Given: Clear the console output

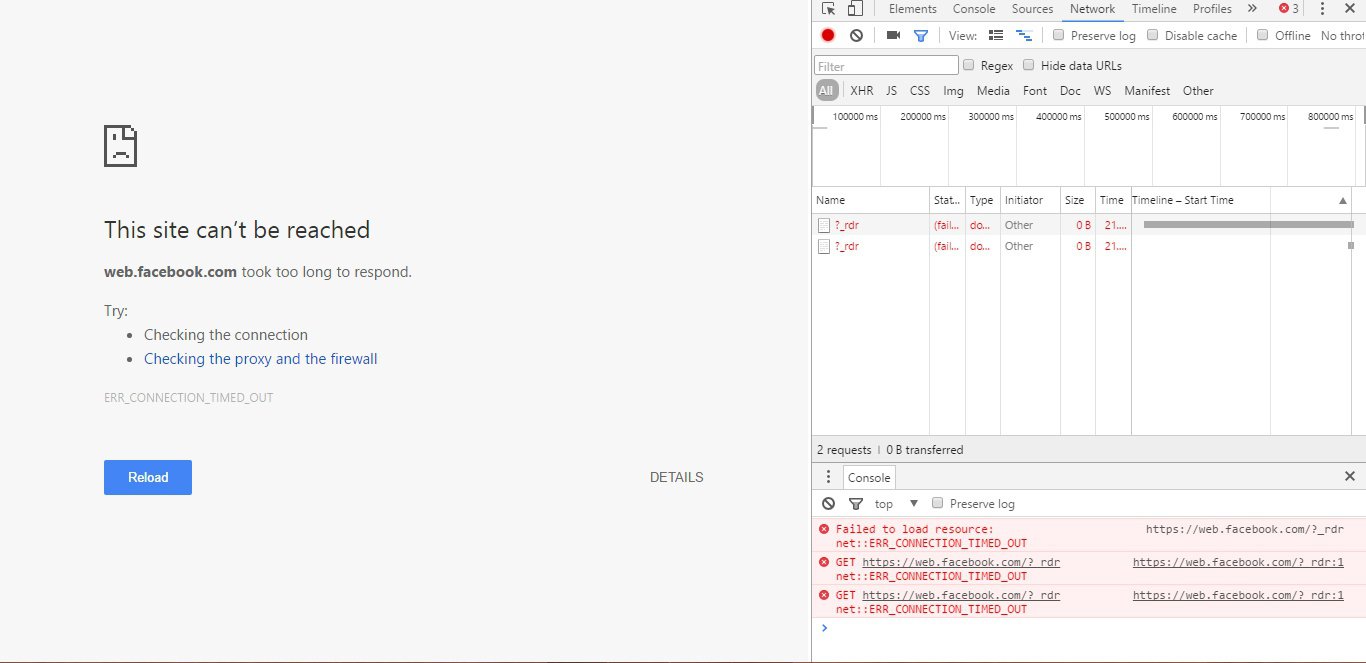Looking at the screenshot, I should pyautogui.click(x=828, y=504).
